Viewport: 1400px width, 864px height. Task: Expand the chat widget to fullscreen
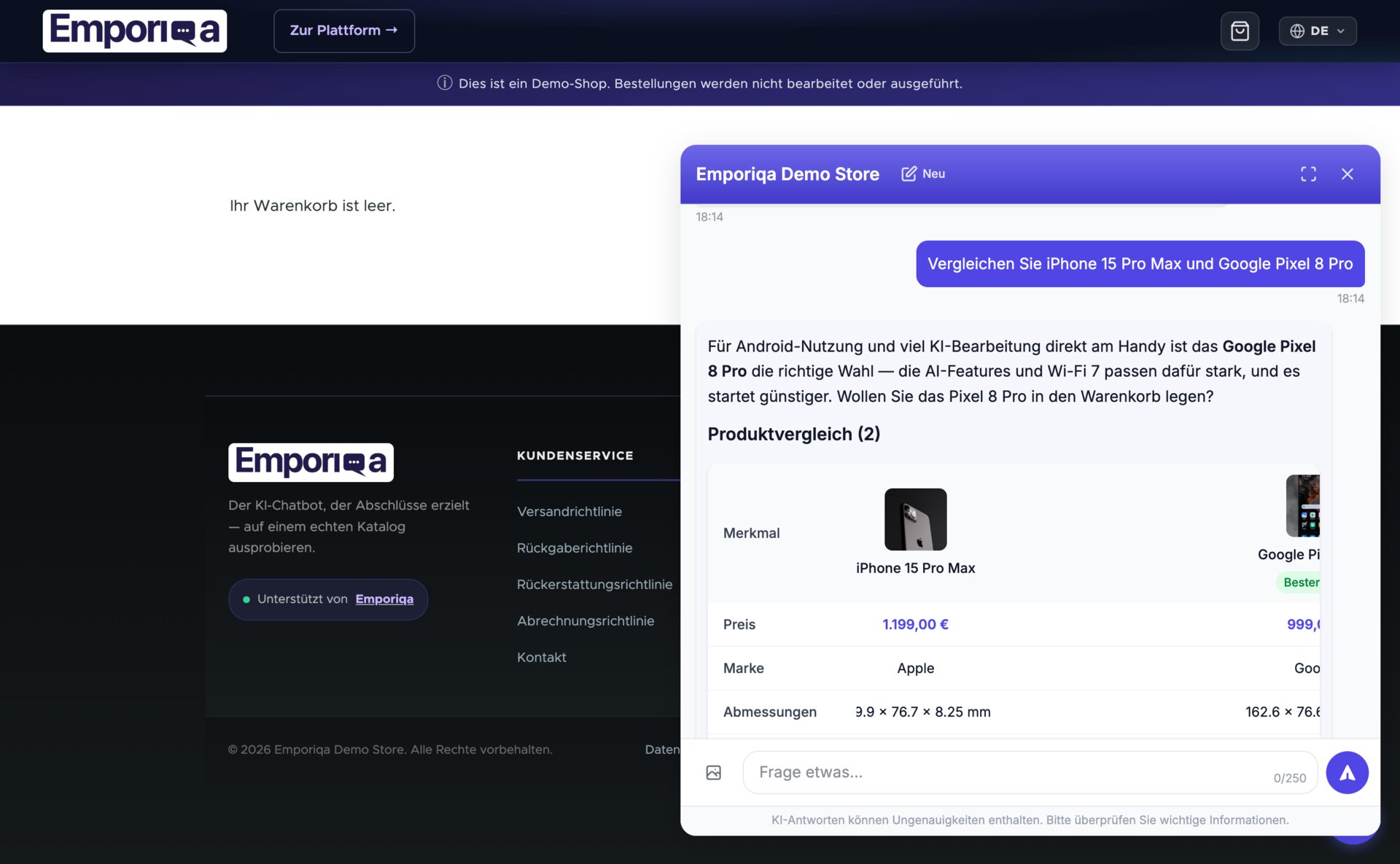tap(1308, 174)
